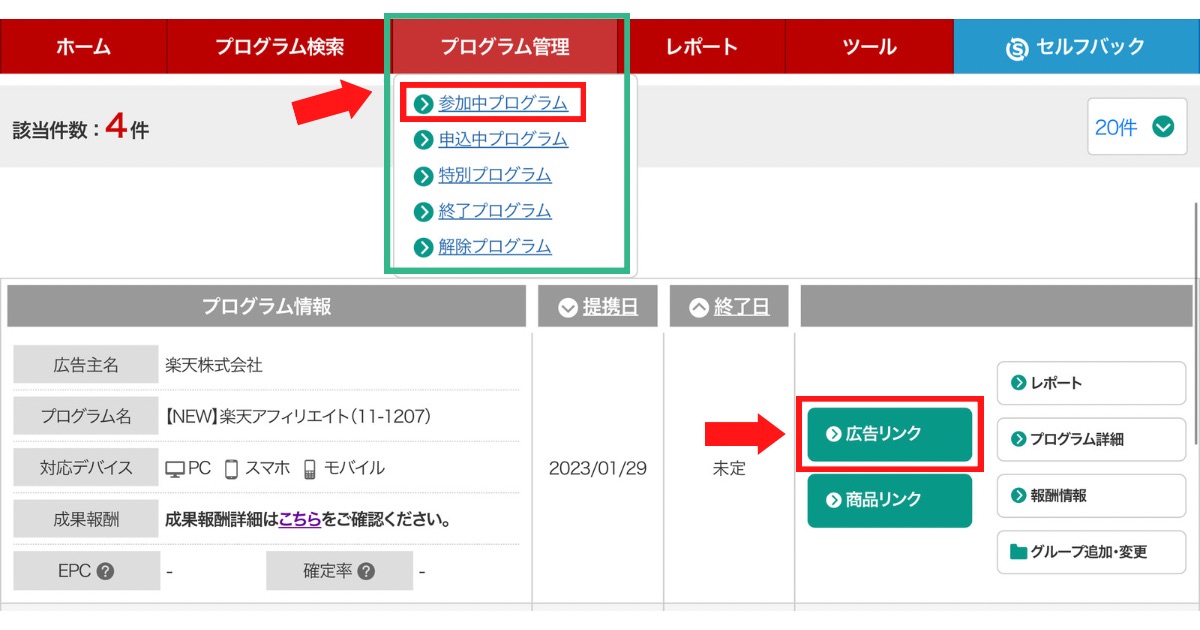This screenshot has height=630, width=1200.
Task: Open the レポート button for 楽天 program
Action: pos(1091,383)
